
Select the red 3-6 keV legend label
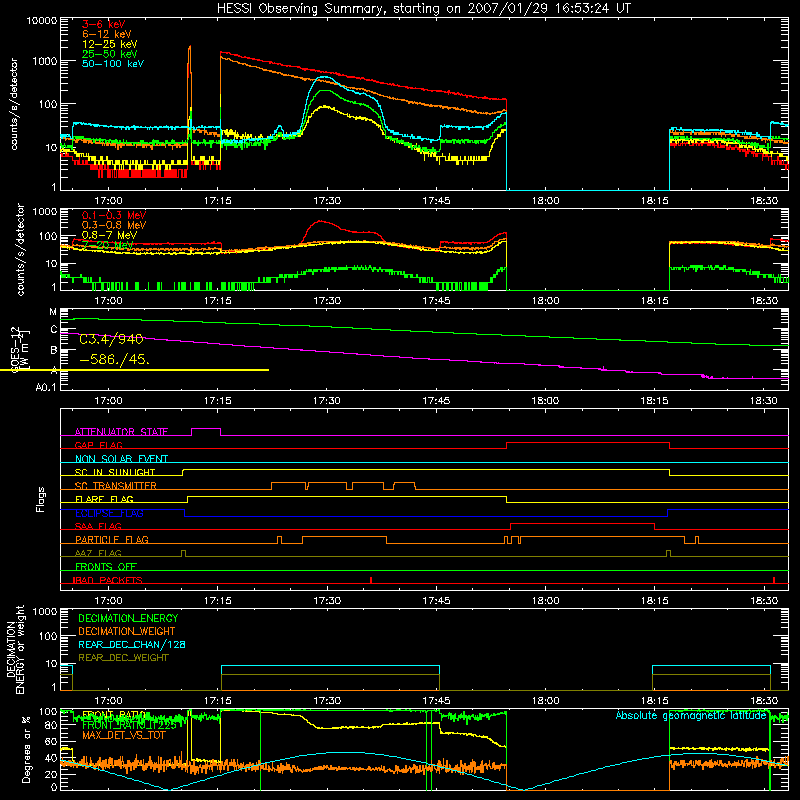103,24
